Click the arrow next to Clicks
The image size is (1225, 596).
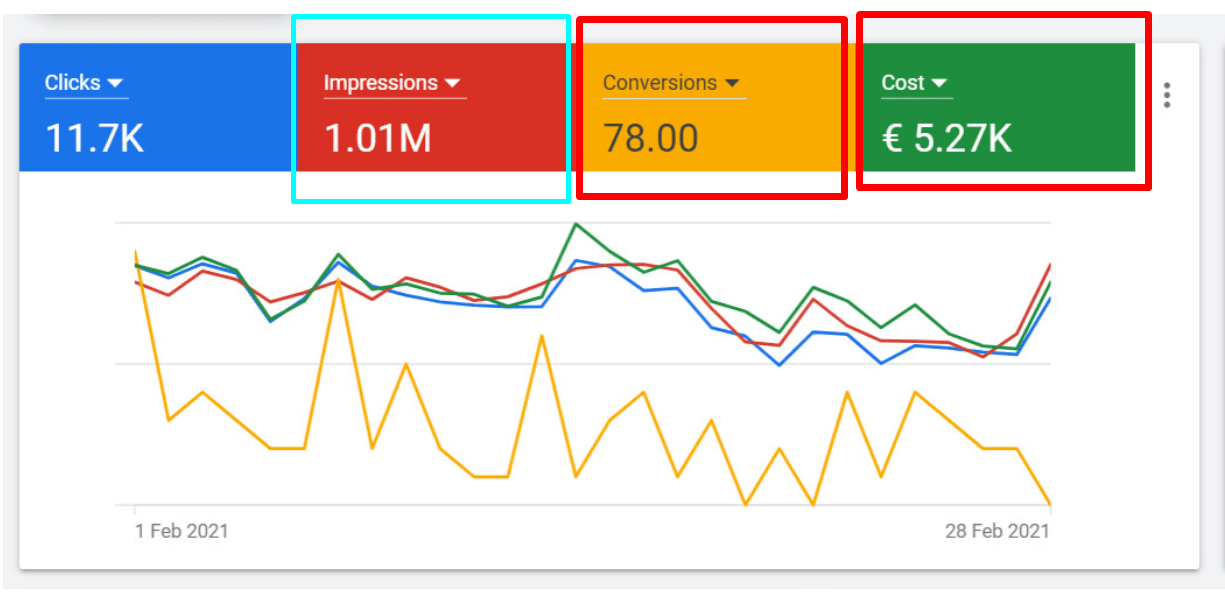coord(115,83)
